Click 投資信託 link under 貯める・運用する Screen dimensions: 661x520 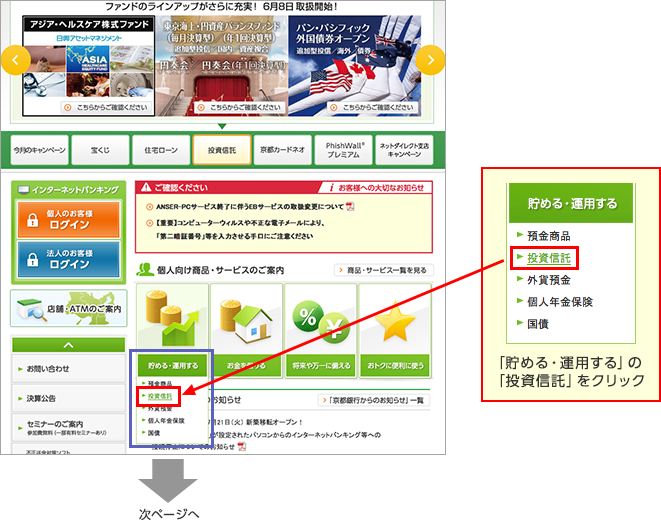[160, 396]
